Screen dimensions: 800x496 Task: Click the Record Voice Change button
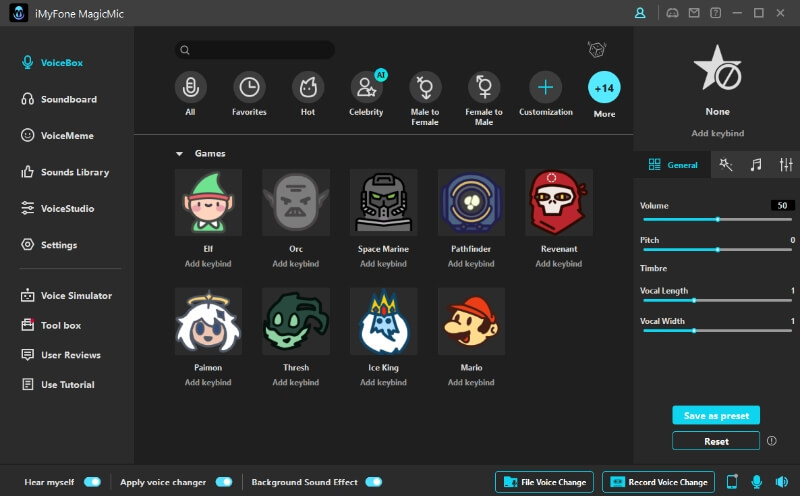pos(659,482)
